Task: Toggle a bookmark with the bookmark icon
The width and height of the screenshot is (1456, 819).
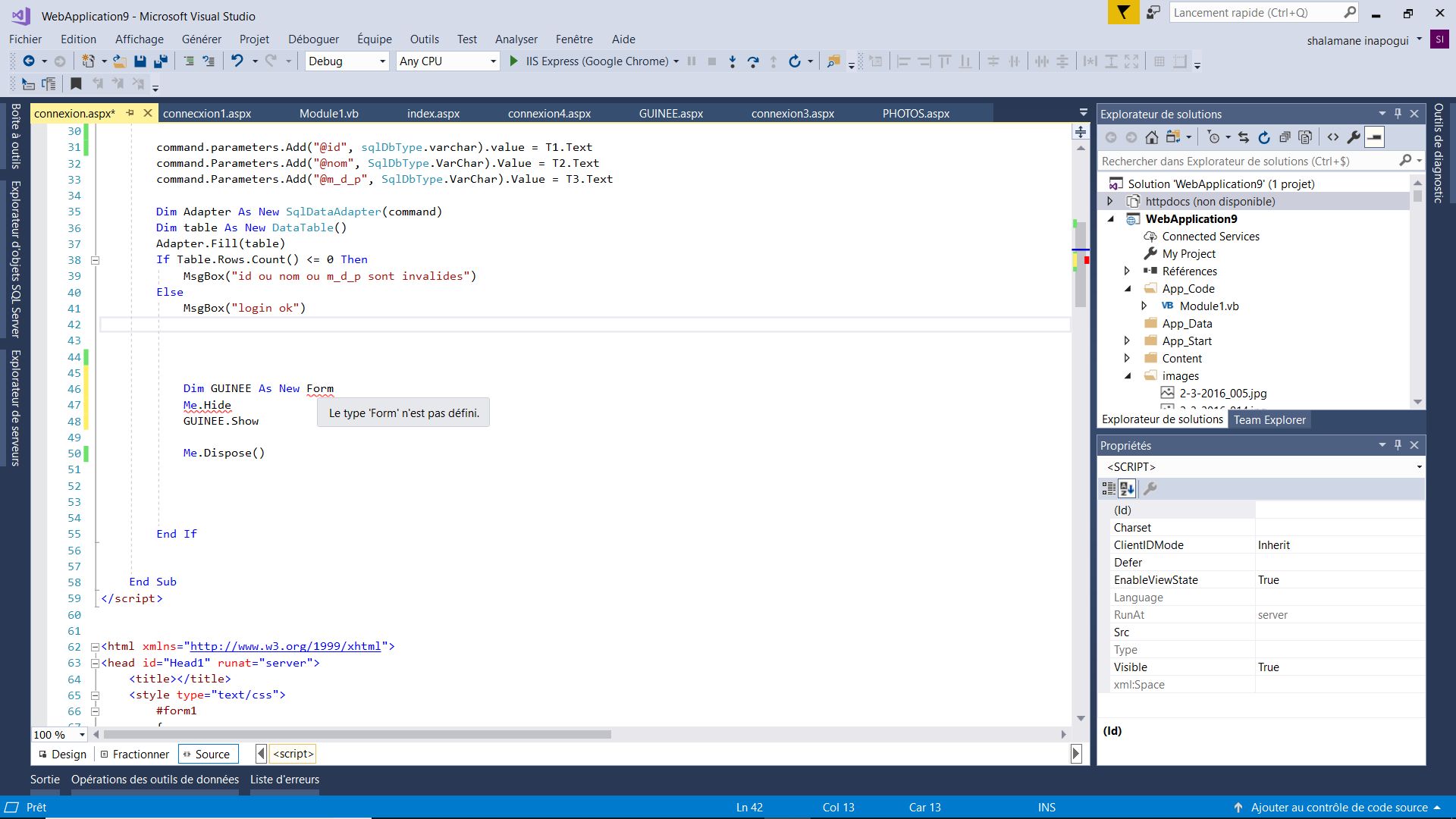Action: 76,83
